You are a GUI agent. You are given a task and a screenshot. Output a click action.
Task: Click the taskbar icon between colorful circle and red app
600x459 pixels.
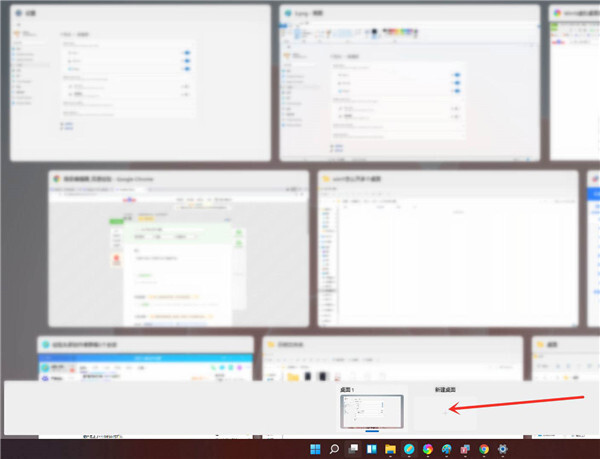(x=447, y=450)
